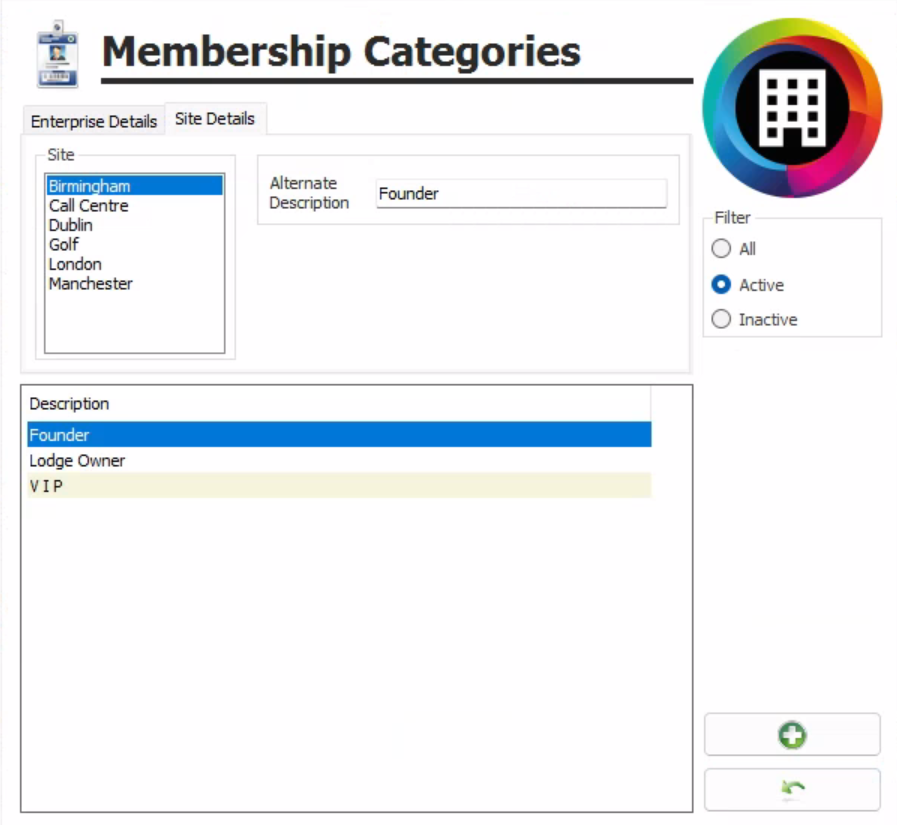Select the V I P category row
The height and width of the screenshot is (825, 897).
click(x=339, y=485)
